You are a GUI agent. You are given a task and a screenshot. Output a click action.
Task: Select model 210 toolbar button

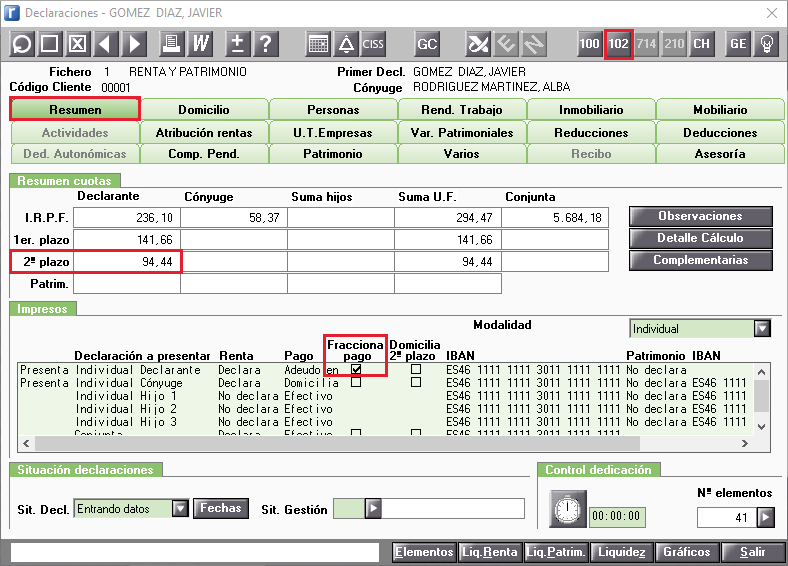click(x=674, y=44)
